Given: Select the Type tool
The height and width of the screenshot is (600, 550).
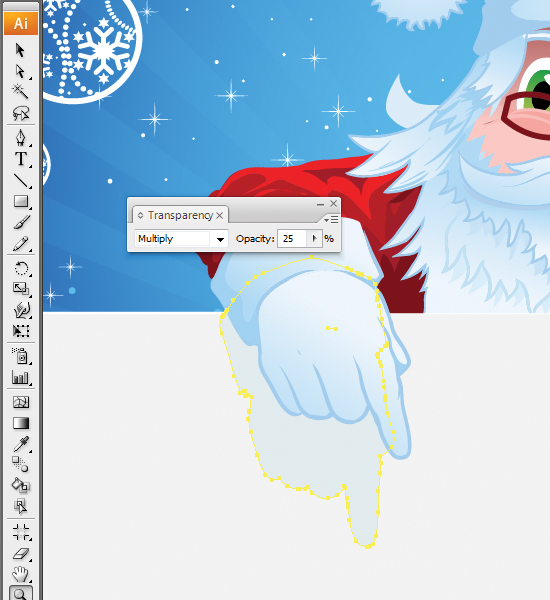Looking at the screenshot, I should coord(20,159).
